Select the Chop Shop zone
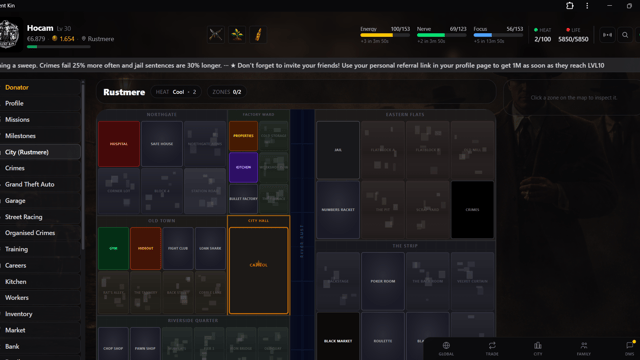 coord(113,344)
